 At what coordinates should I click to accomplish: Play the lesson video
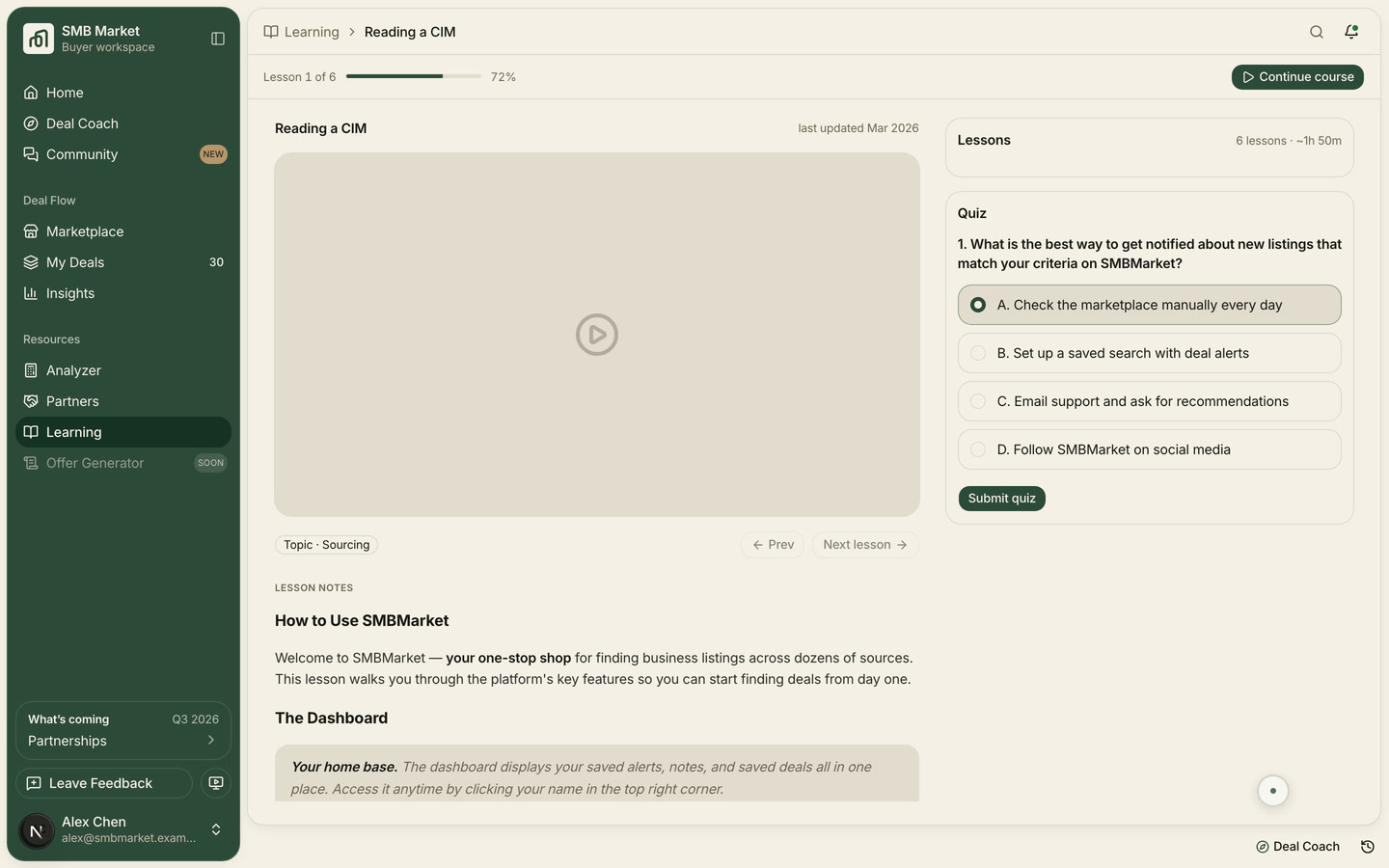click(x=597, y=335)
